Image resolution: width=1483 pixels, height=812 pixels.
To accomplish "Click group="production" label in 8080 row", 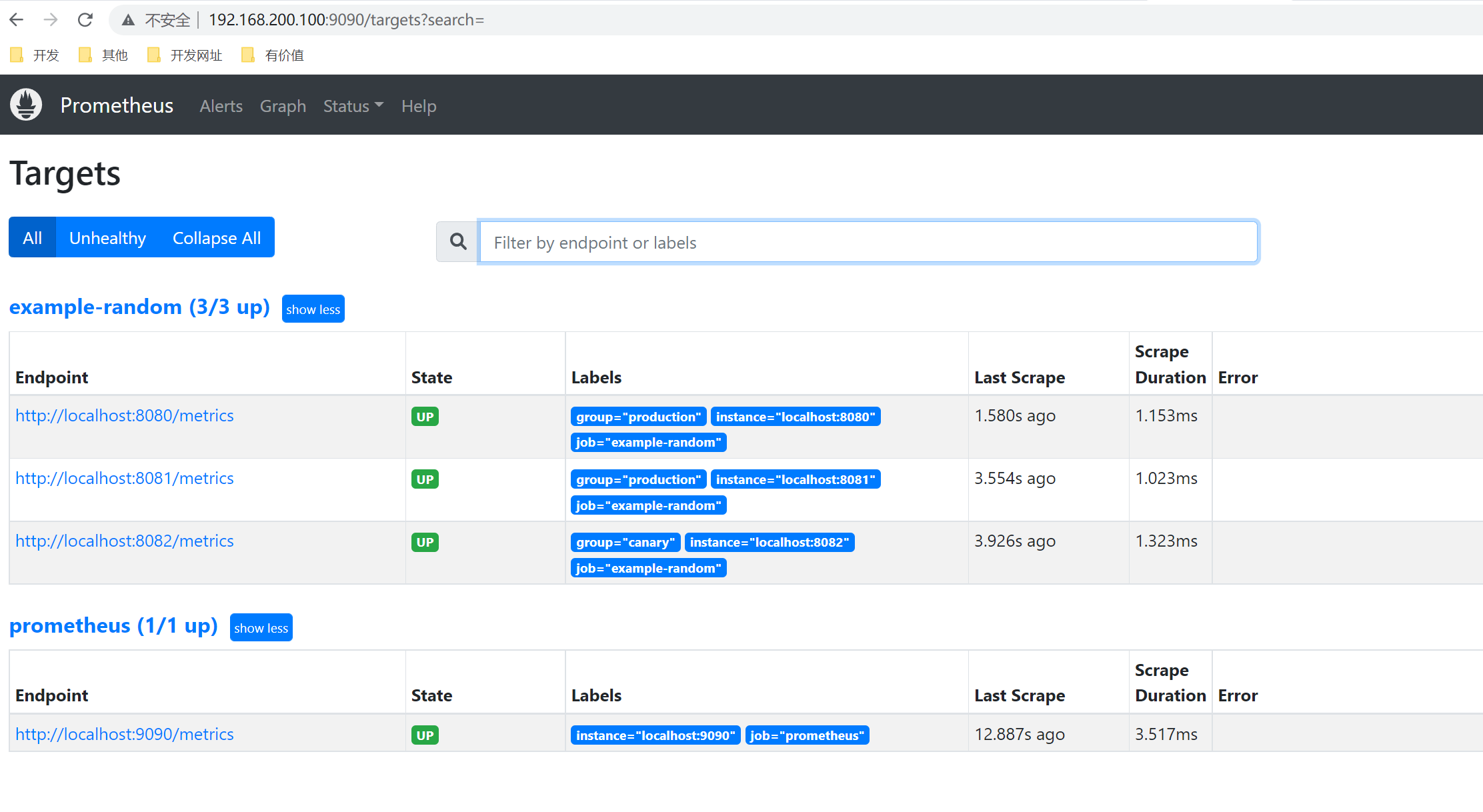I will click(639, 417).
